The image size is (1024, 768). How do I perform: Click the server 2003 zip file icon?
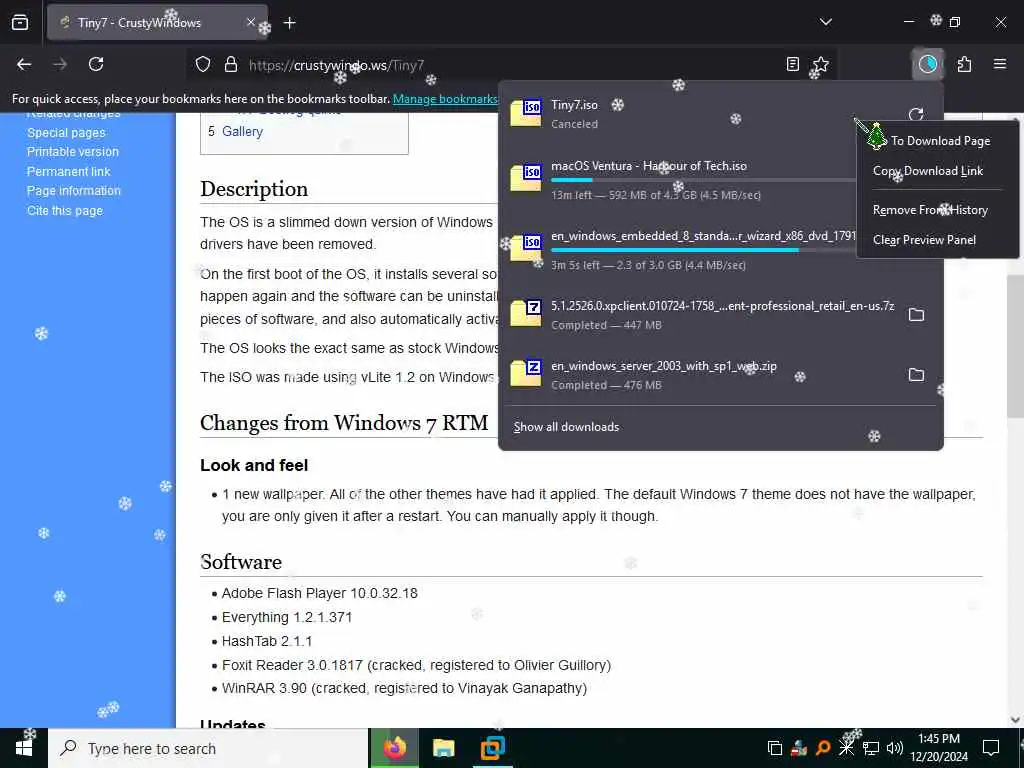(x=526, y=374)
